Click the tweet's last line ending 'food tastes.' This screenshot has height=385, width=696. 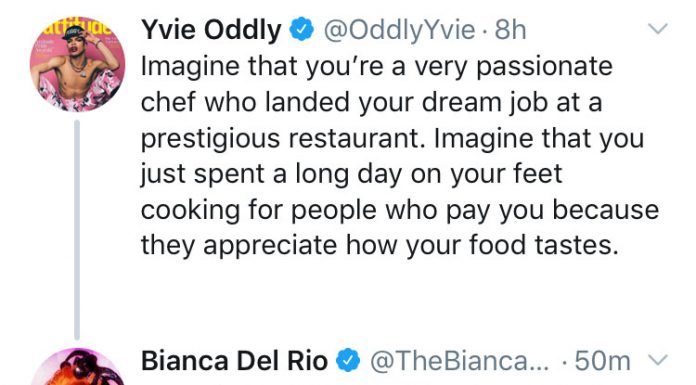[x=380, y=245]
